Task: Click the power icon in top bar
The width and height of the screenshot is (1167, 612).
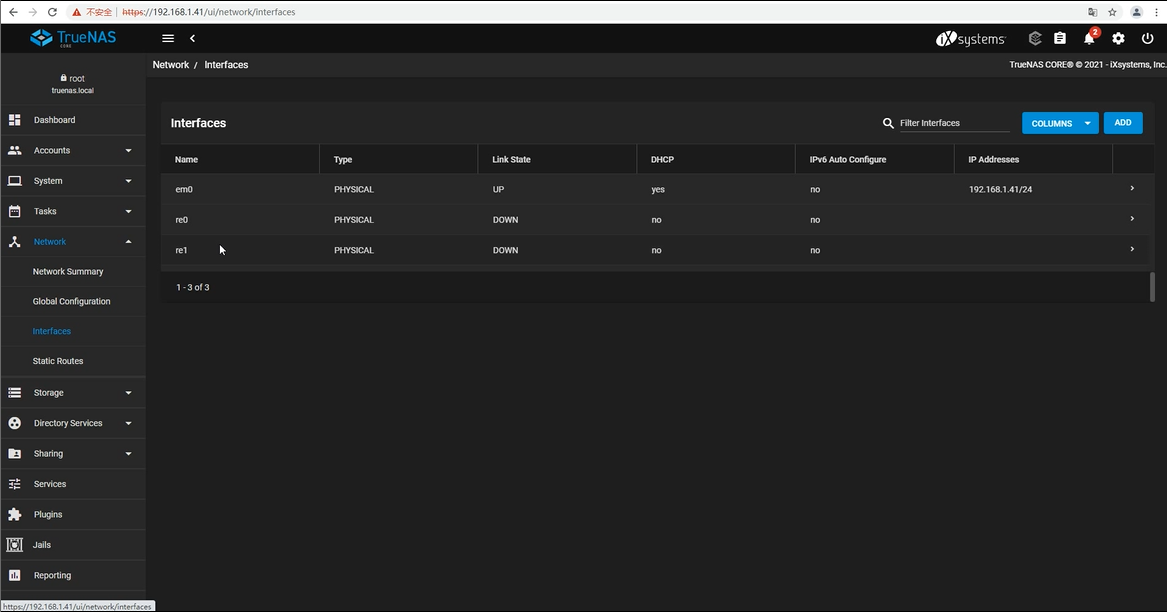Action: pyautogui.click(x=1147, y=38)
